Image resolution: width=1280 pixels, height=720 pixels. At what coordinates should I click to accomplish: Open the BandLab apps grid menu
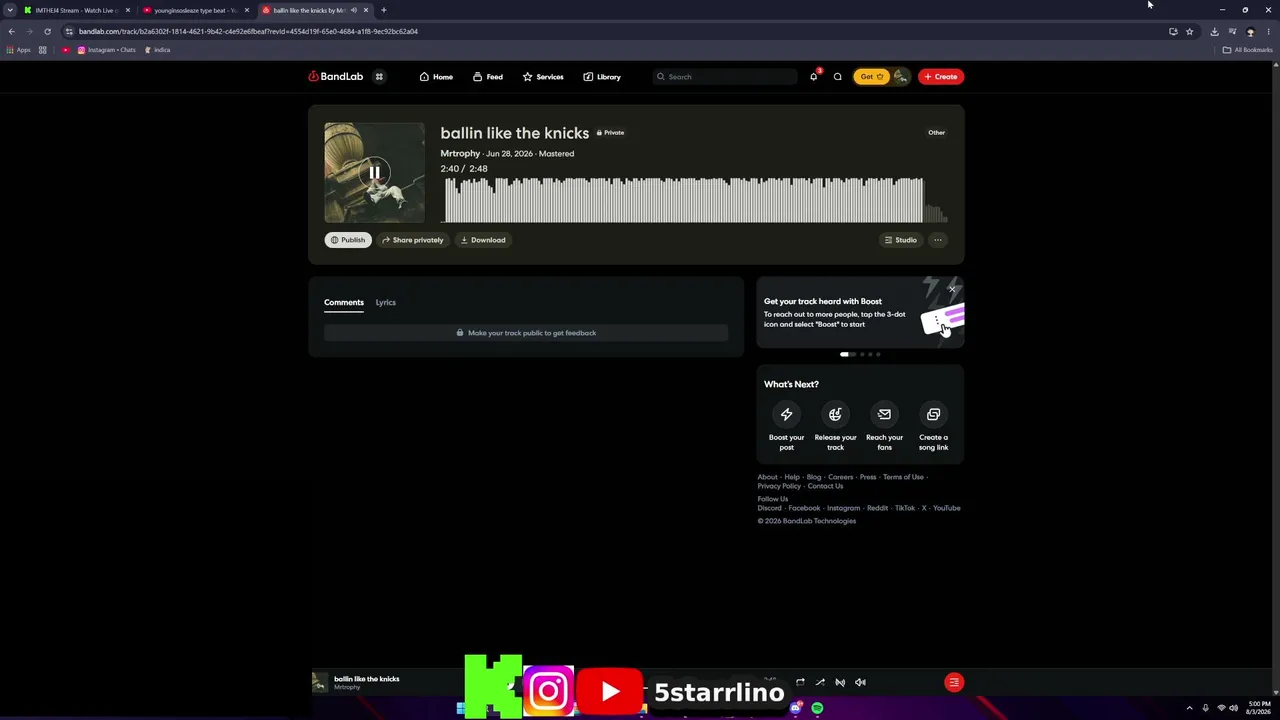[x=379, y=77]
